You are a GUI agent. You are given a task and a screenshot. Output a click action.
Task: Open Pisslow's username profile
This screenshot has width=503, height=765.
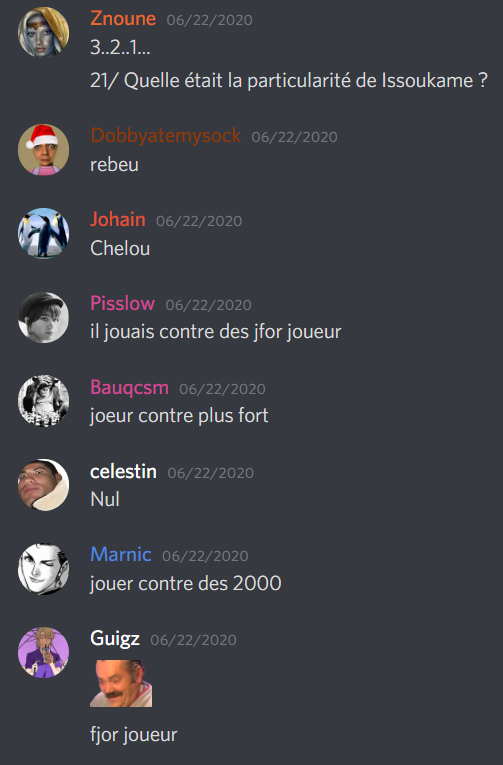click(122, 303)
